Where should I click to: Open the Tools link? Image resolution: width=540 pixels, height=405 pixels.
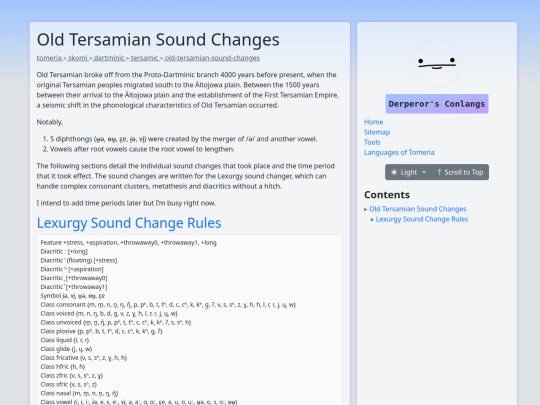(372, 142)
